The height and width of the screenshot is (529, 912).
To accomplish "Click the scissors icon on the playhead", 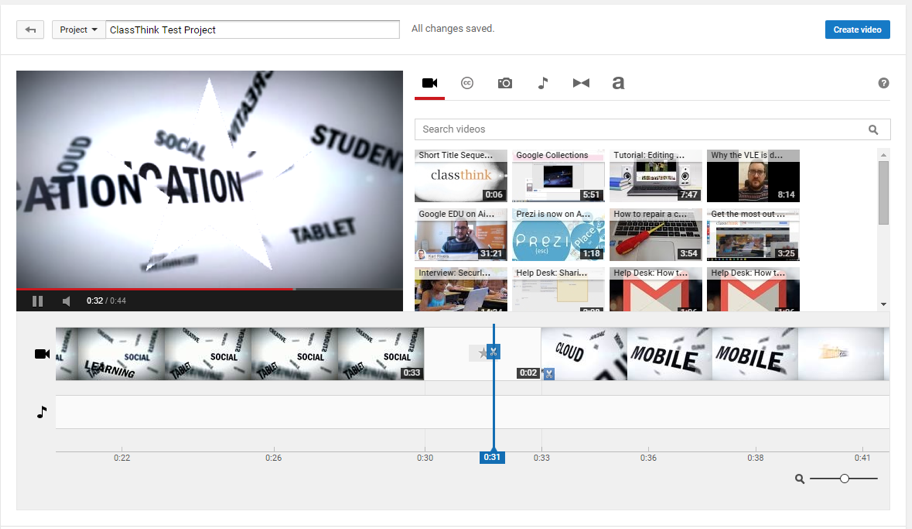I will tap(493, 351).
